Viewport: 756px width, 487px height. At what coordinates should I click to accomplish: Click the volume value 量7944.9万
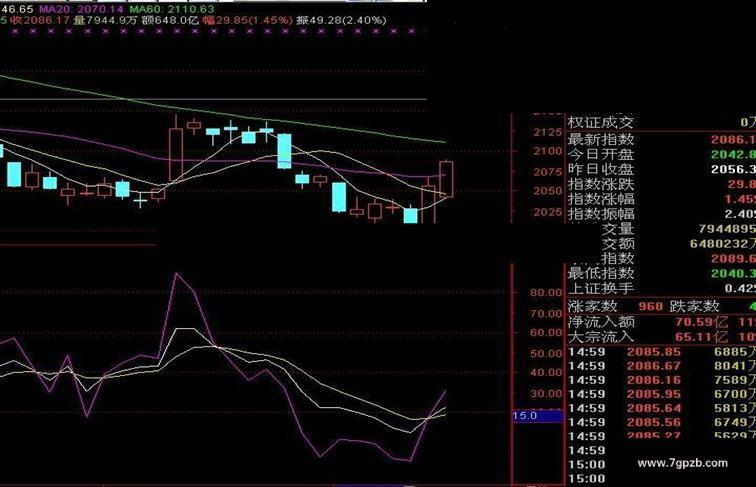tap(105, 20)
